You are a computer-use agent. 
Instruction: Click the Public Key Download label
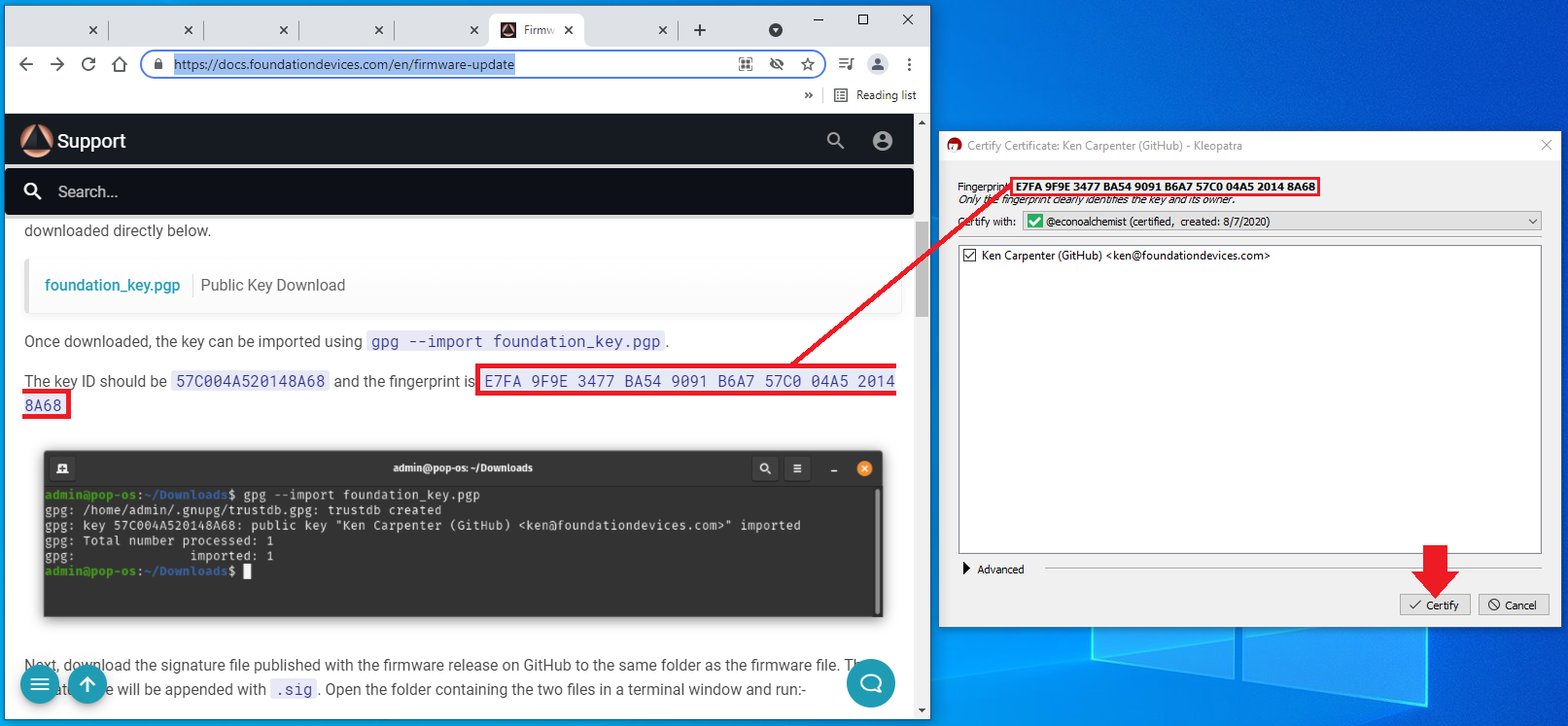(x=273, y=285)
